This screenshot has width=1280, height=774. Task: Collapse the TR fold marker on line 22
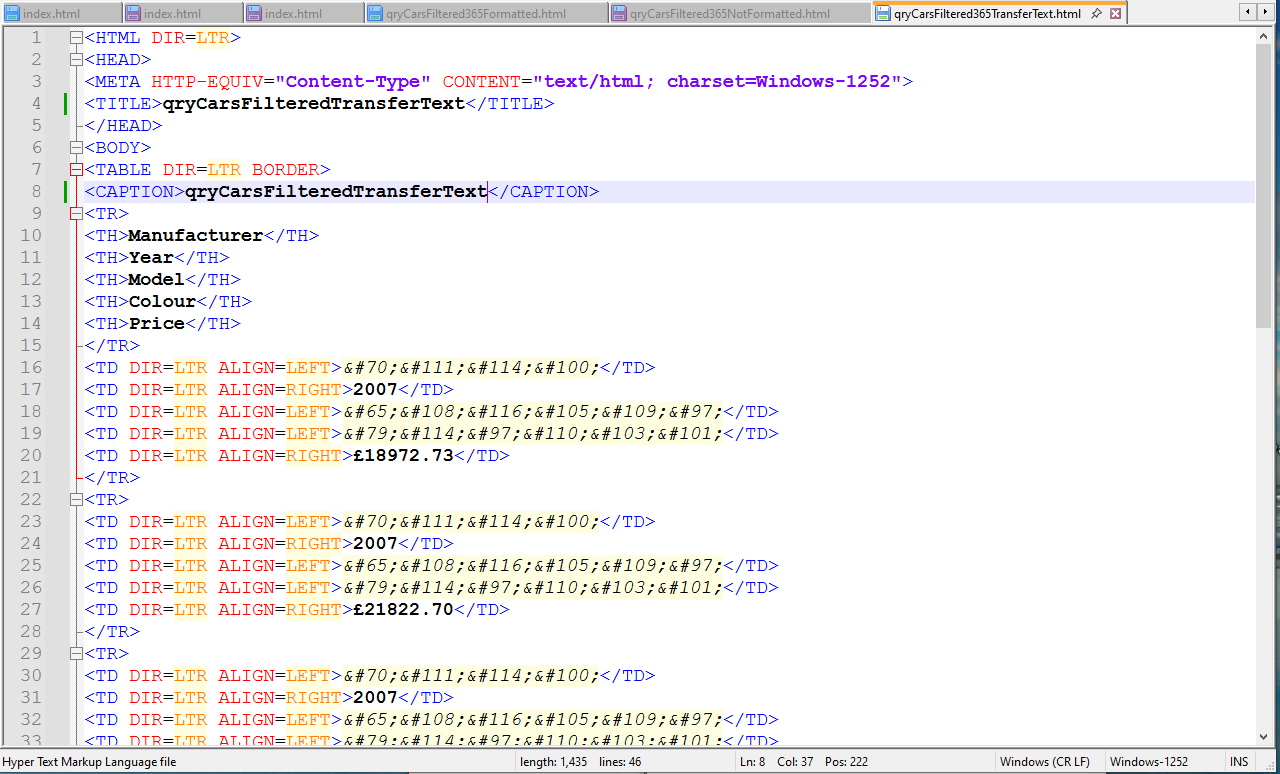tap(76, 500)
